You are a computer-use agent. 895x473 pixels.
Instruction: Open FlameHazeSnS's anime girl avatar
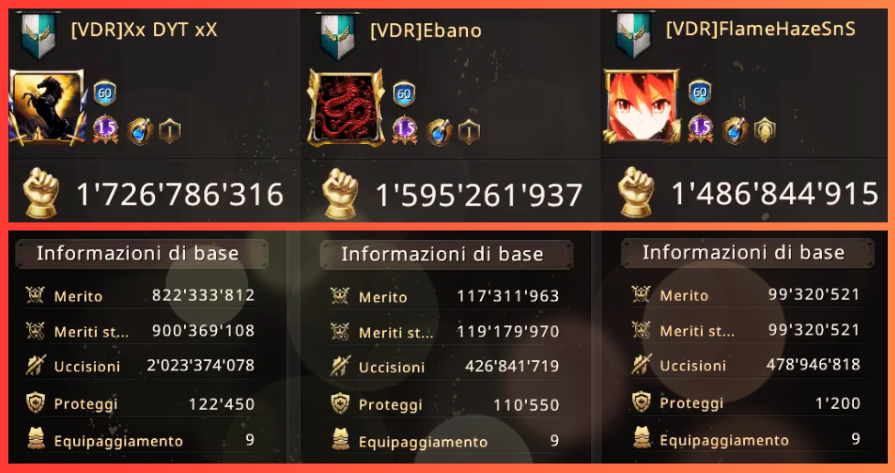[x=642, y=107]
